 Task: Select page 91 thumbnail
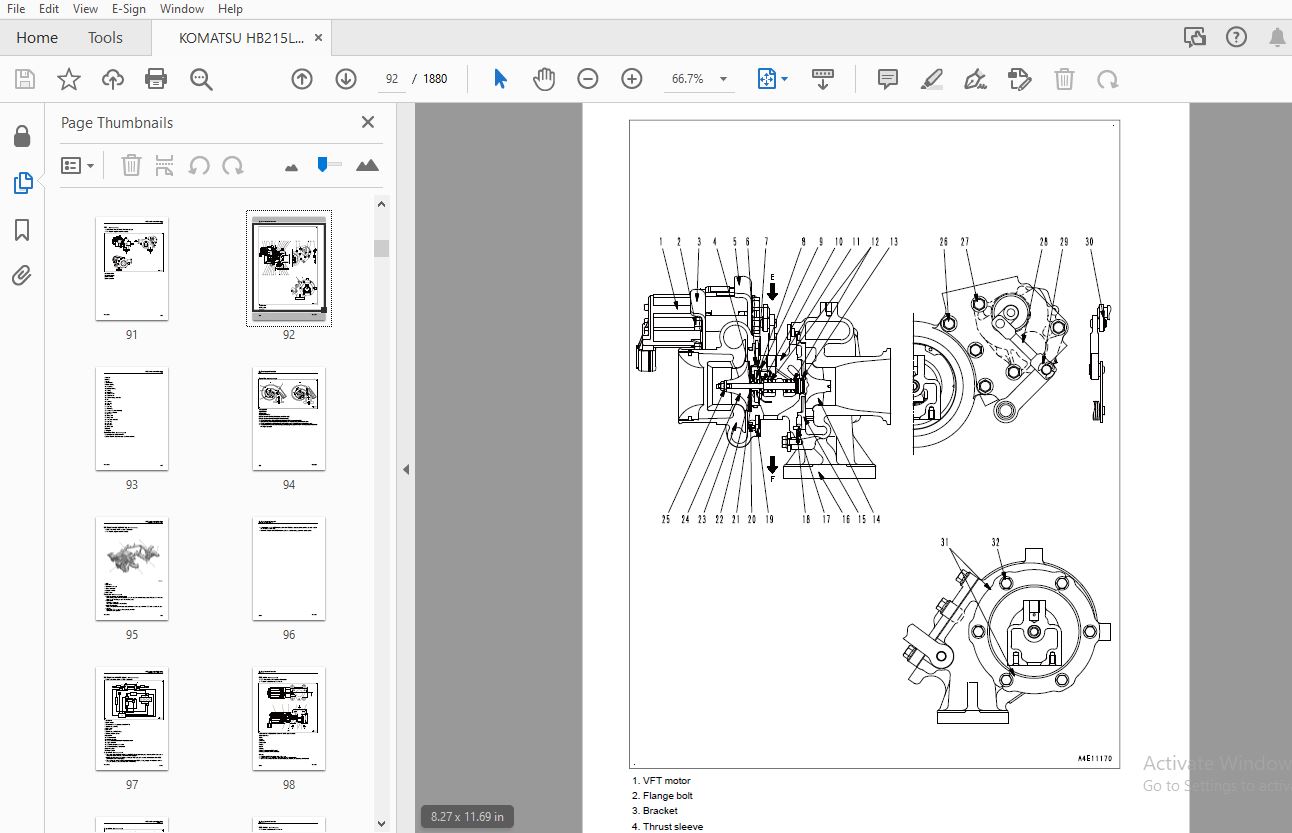(132, 268)
